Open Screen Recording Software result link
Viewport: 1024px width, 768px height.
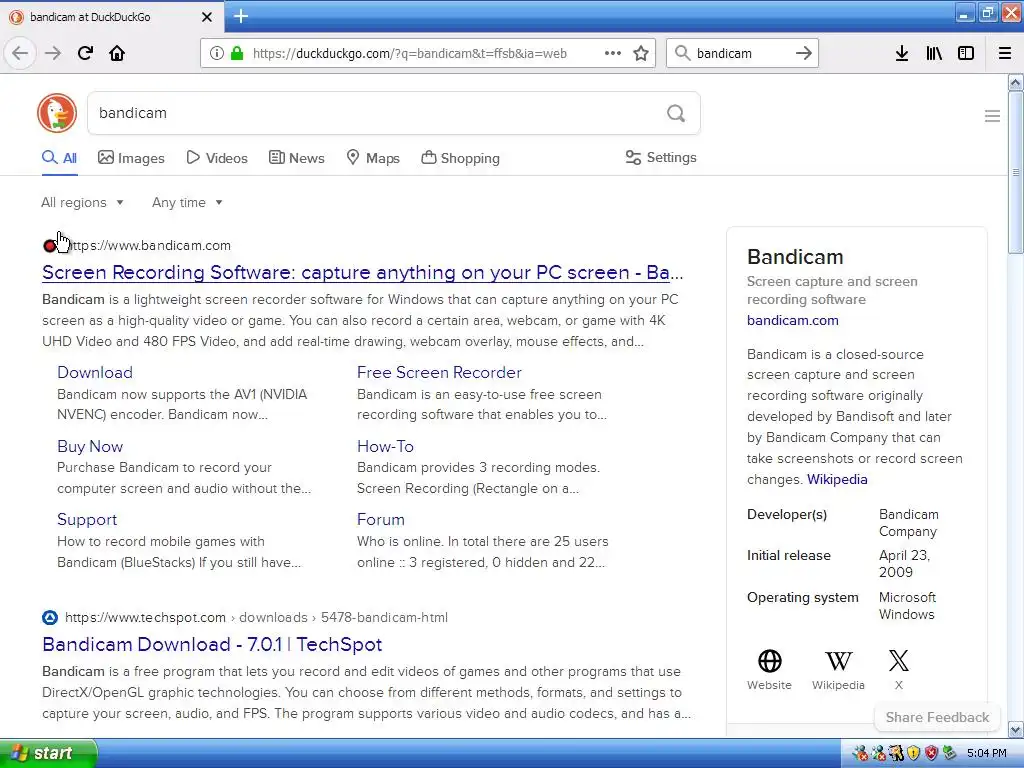click(362, 272)
